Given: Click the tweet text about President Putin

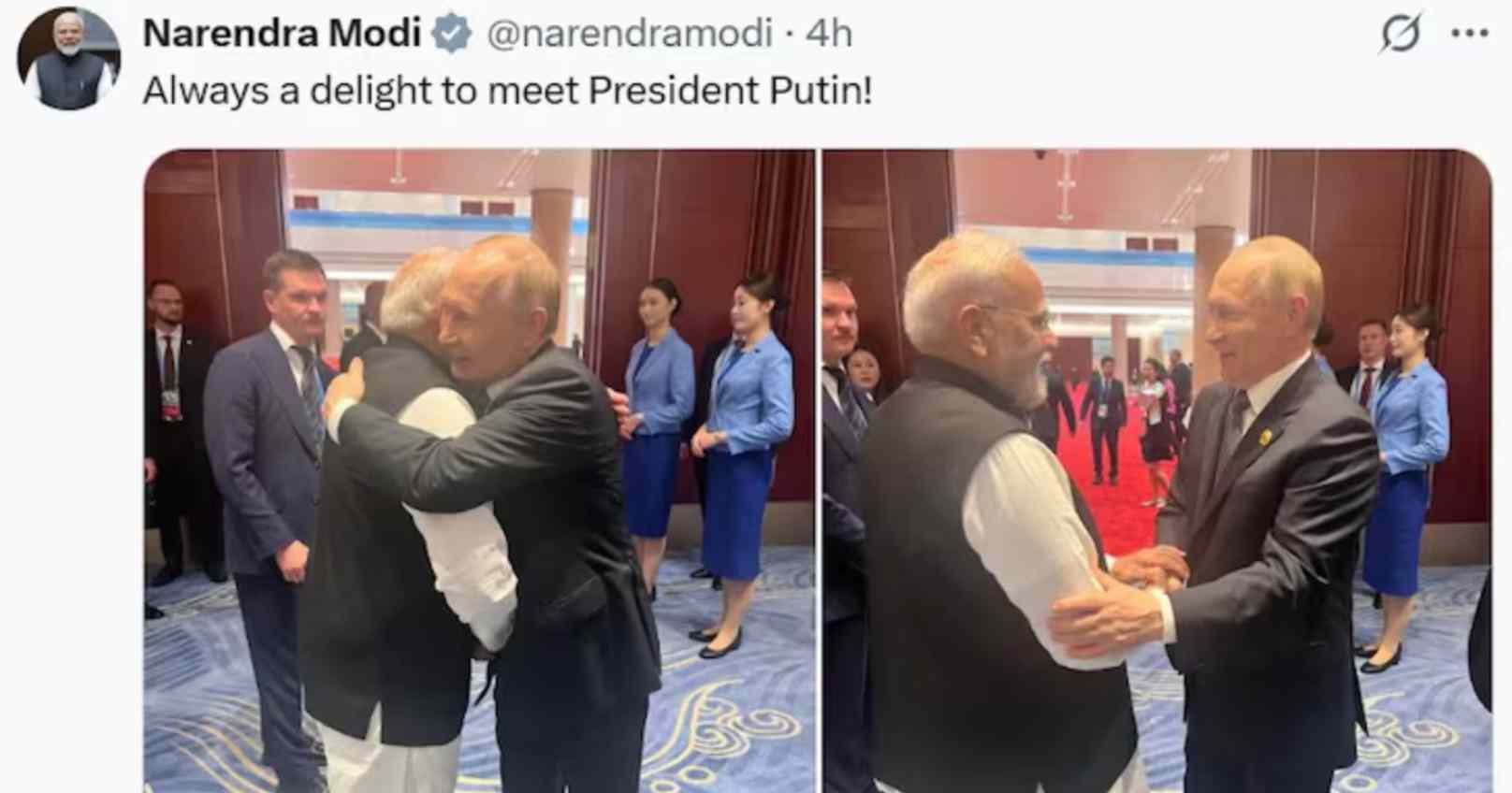Looking at the screenshot, I should tap(507, 91).
